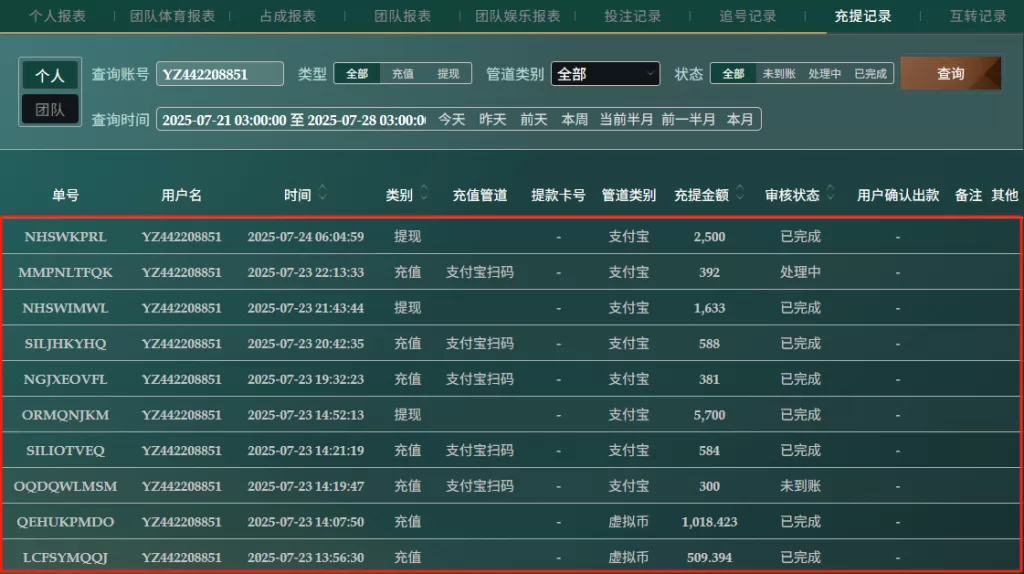
Task: Click the 单号 column header
Action: point(65,195)
